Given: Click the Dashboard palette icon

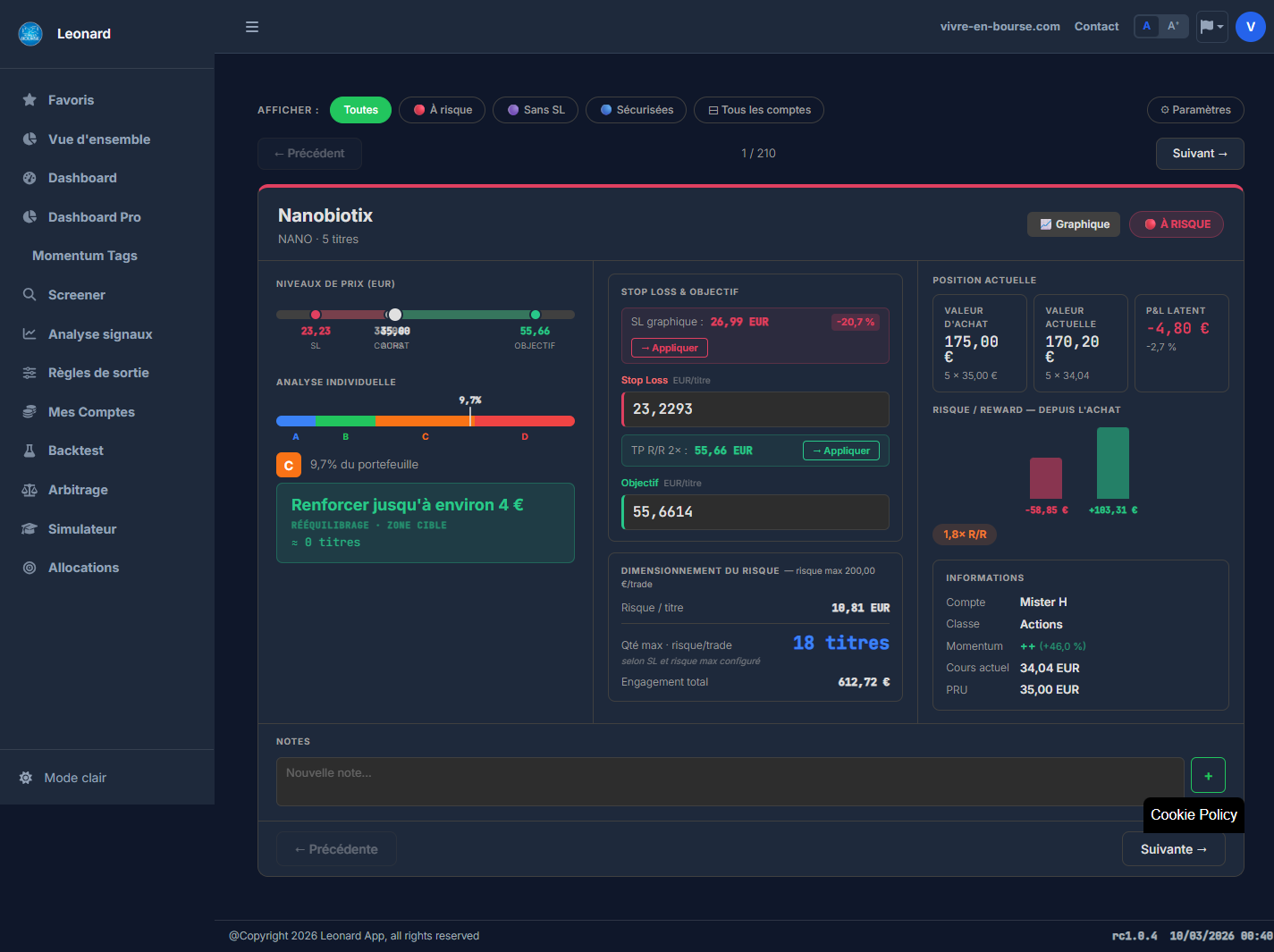Looking at the screenshot, I should 30,178.
